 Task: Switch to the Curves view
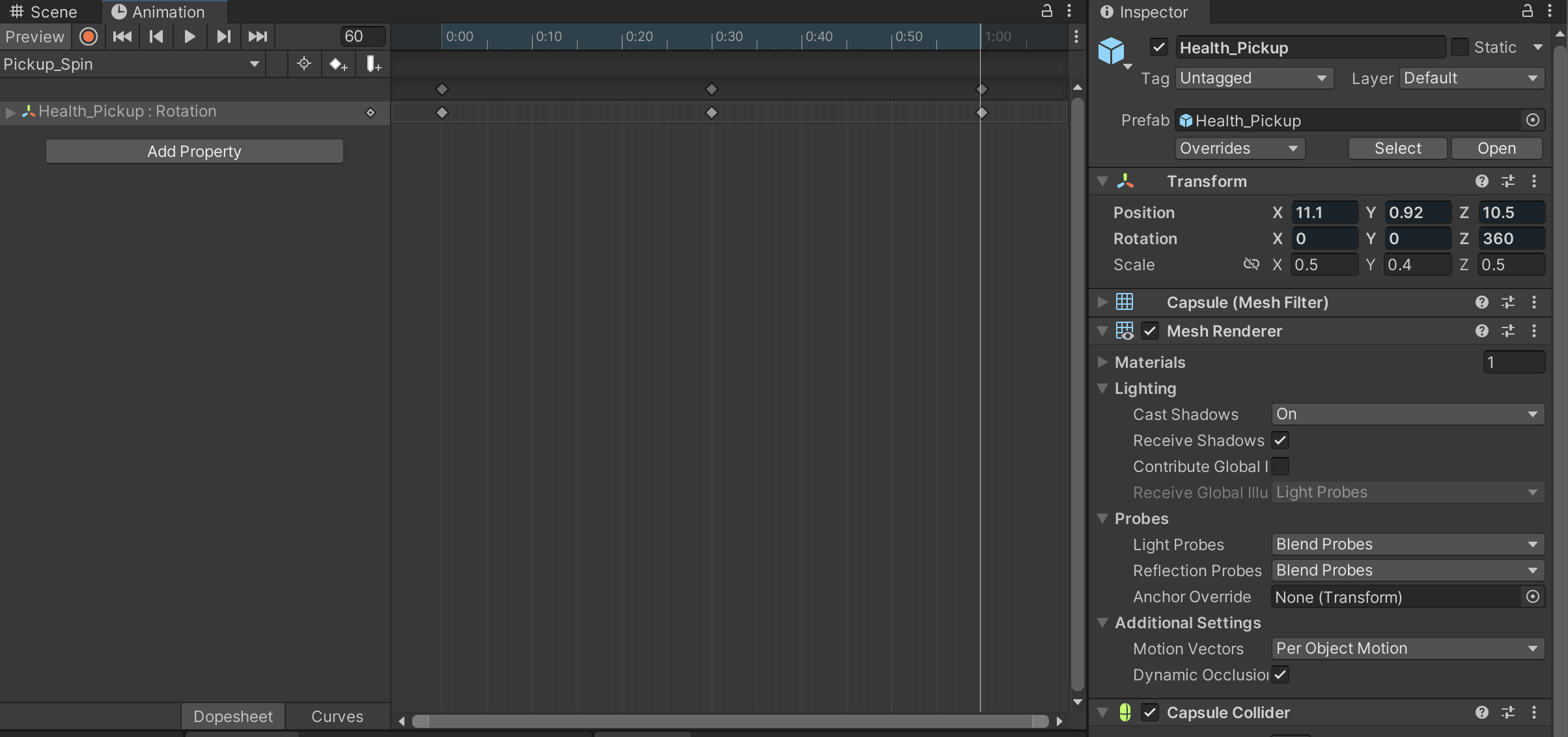[x=337, y=716]
